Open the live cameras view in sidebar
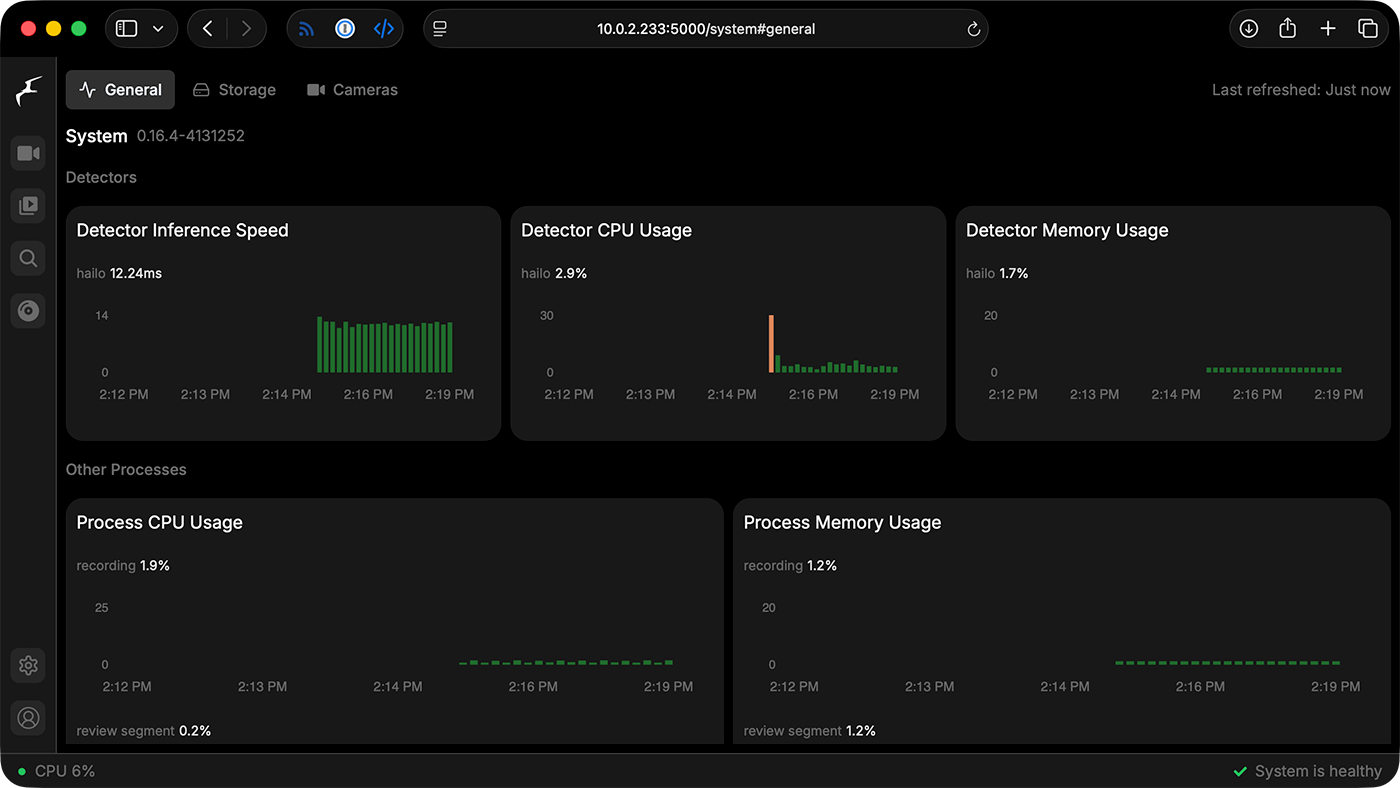The width and height of the screenshot is (1400, 788). [28, 153]
